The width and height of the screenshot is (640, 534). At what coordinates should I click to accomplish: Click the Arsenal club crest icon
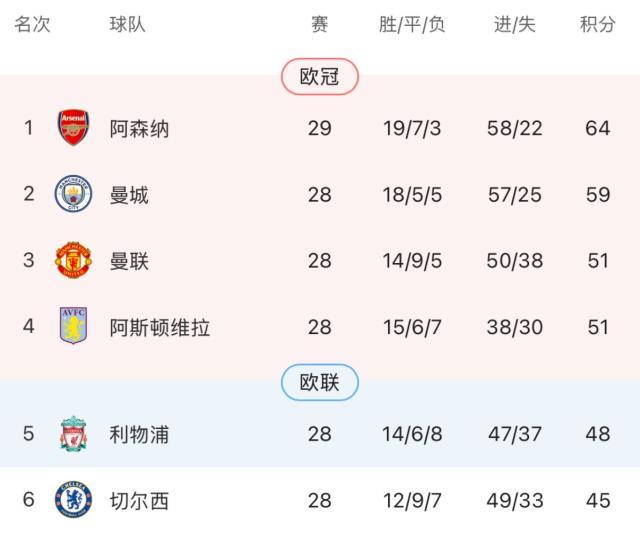[73, 128]
